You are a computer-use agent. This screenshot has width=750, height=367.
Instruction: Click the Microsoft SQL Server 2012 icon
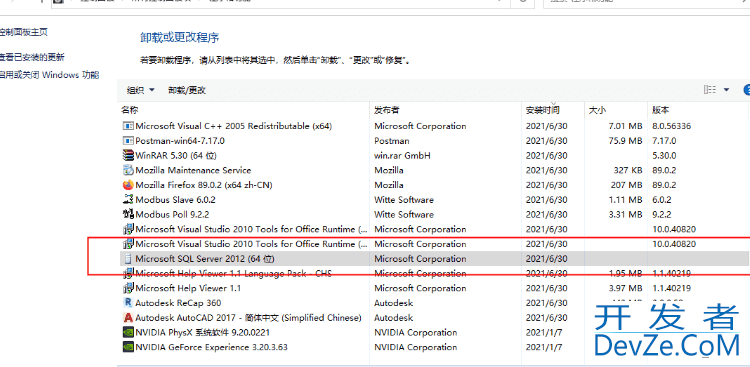coord(128,259)
